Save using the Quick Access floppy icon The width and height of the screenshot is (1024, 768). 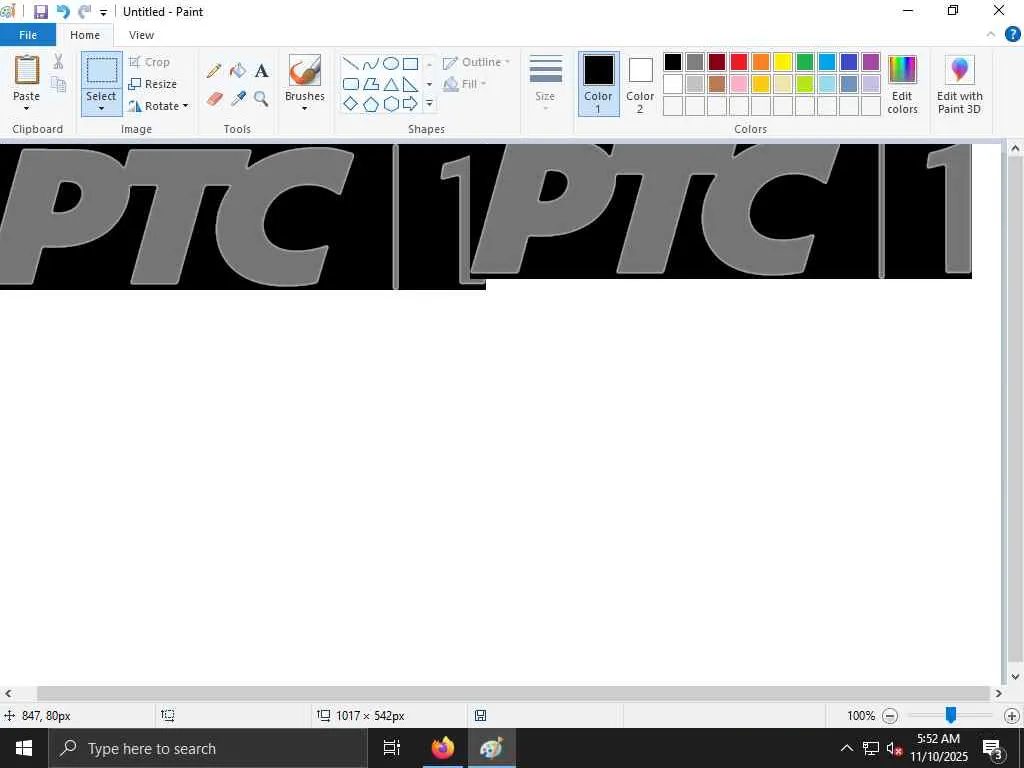pos(41,12)
